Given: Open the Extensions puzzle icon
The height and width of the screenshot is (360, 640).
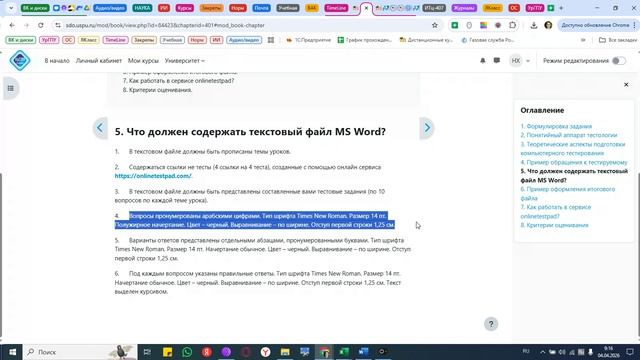Looking at the screenshot, I should [x=512, y=25].
